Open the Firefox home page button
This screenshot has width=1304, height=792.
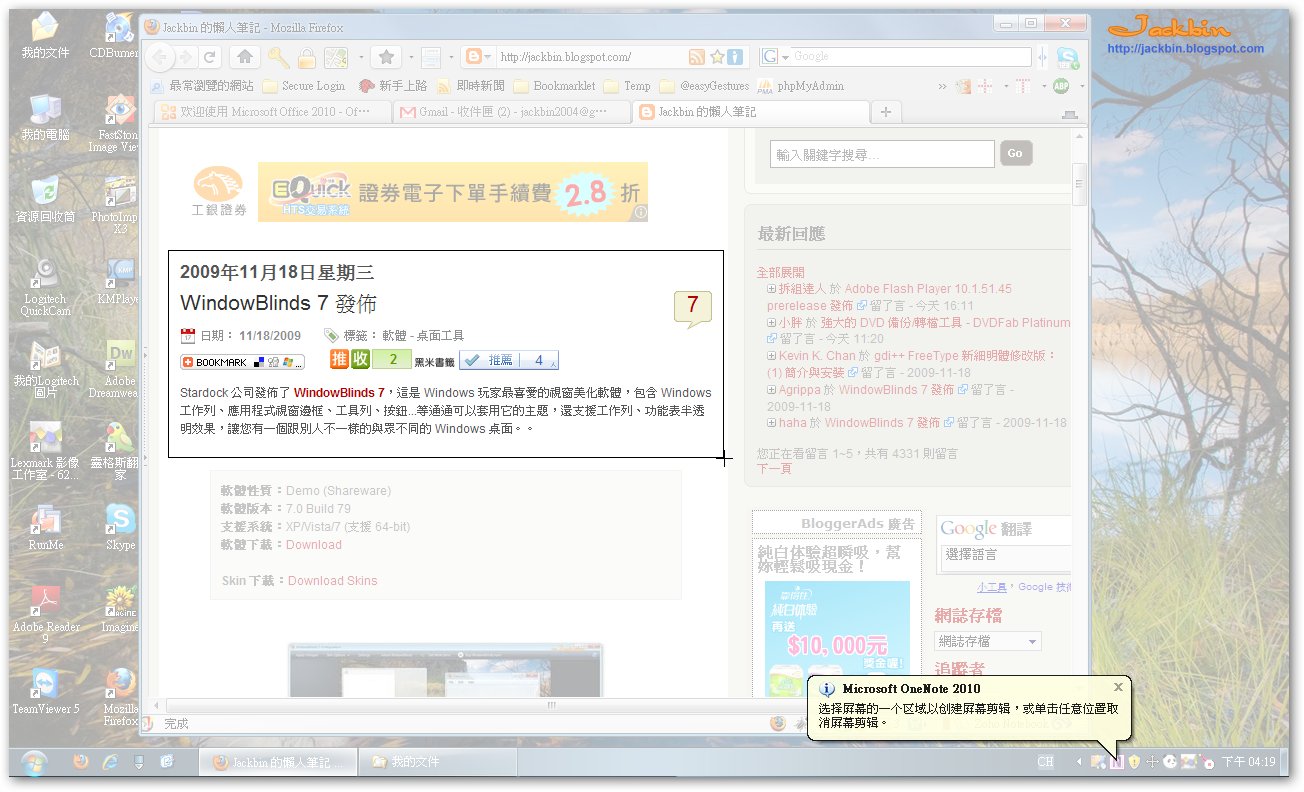(x=245, y=57)
